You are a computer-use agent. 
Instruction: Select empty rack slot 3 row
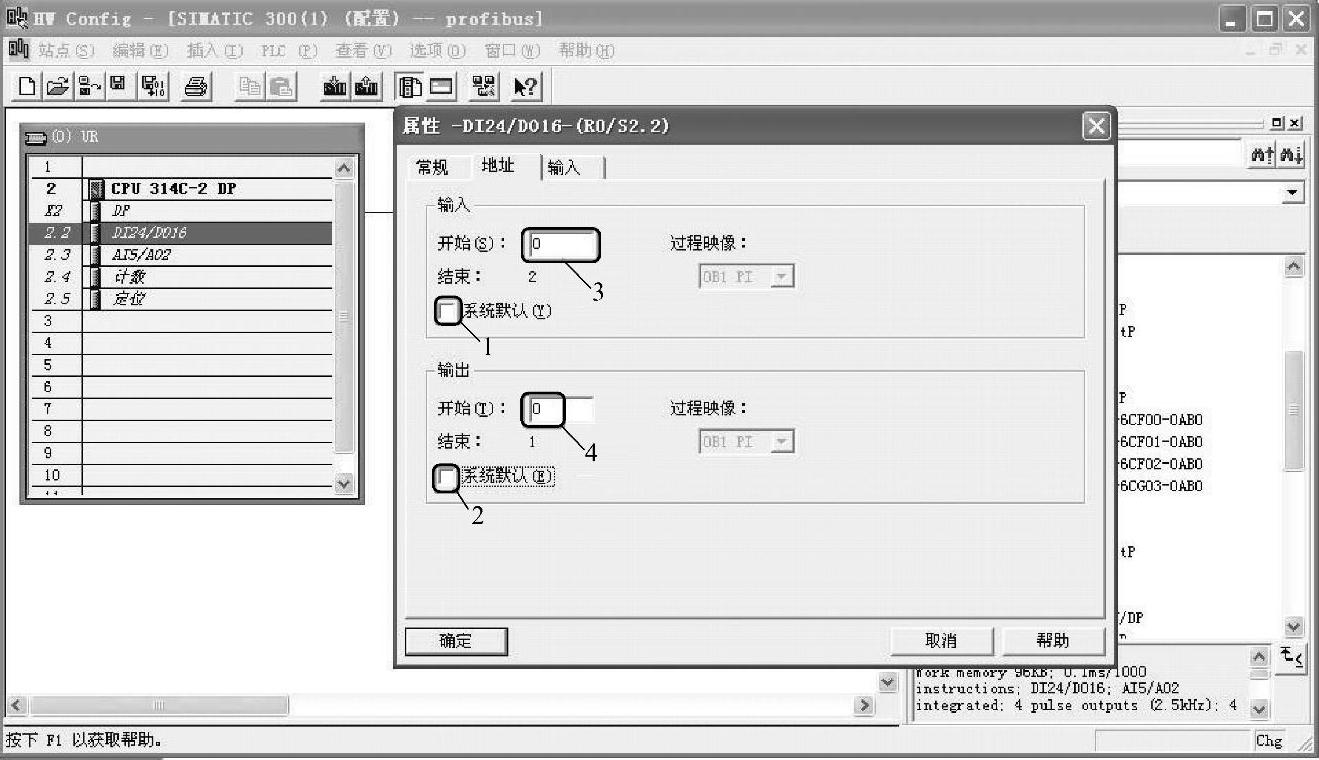tap(178, 321)
